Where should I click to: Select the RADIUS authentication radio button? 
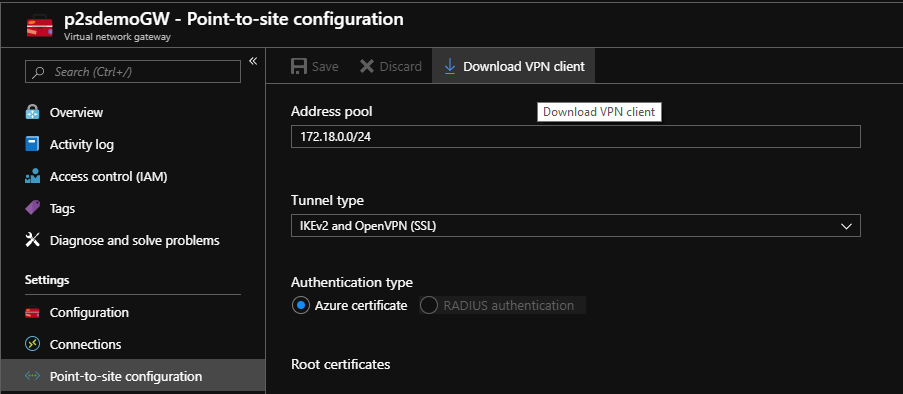(428, 305)
